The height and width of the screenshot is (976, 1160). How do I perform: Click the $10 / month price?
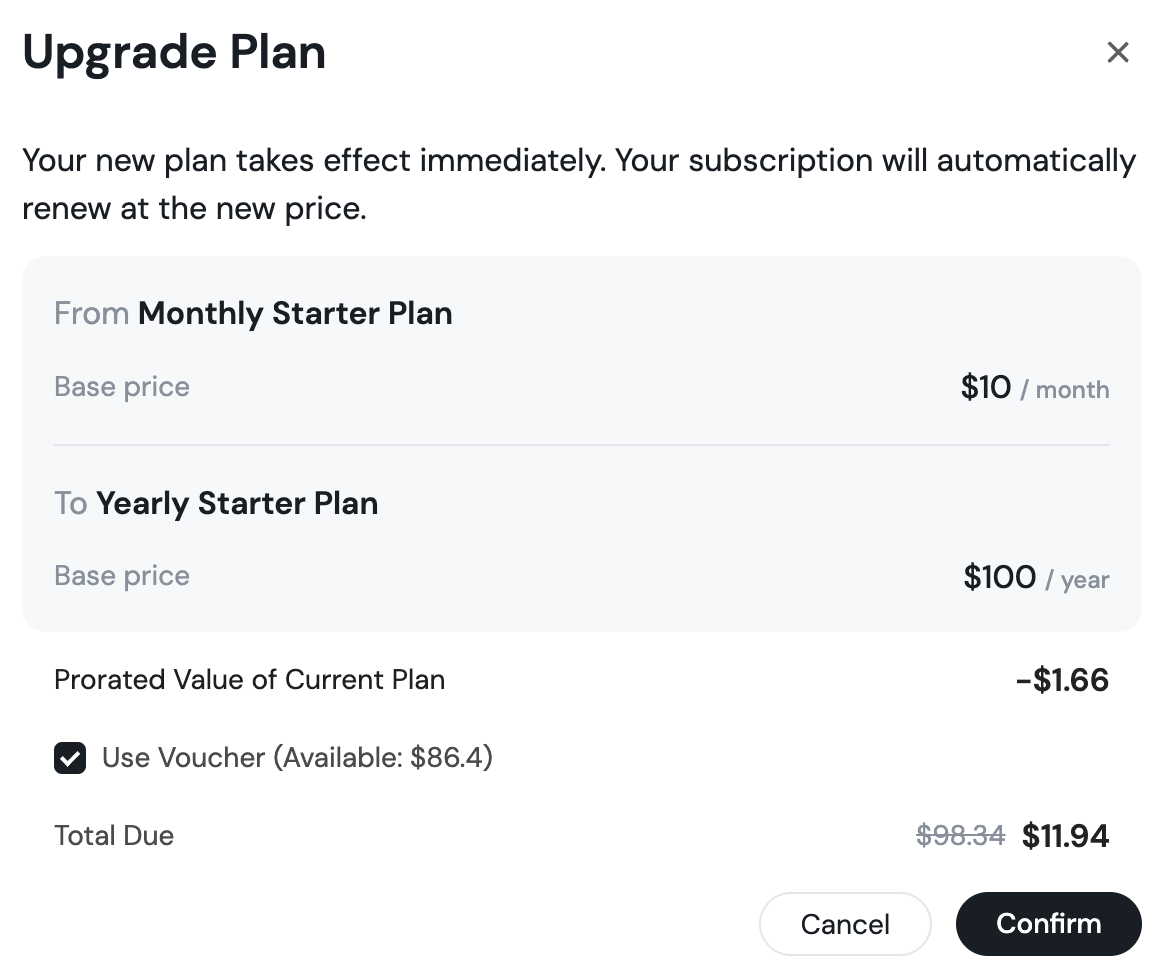tap(1034, 388)
